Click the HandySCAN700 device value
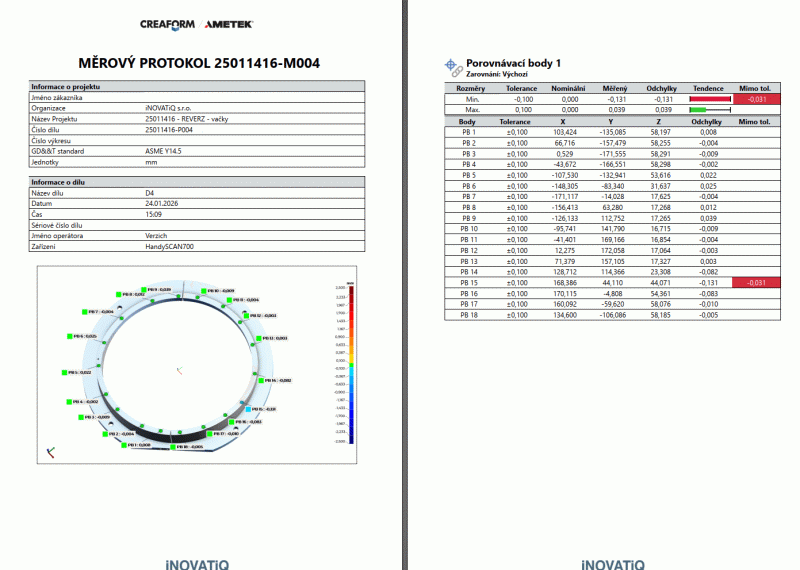The height and width of the screenshot is (570, 800). [x=172, y=246]
